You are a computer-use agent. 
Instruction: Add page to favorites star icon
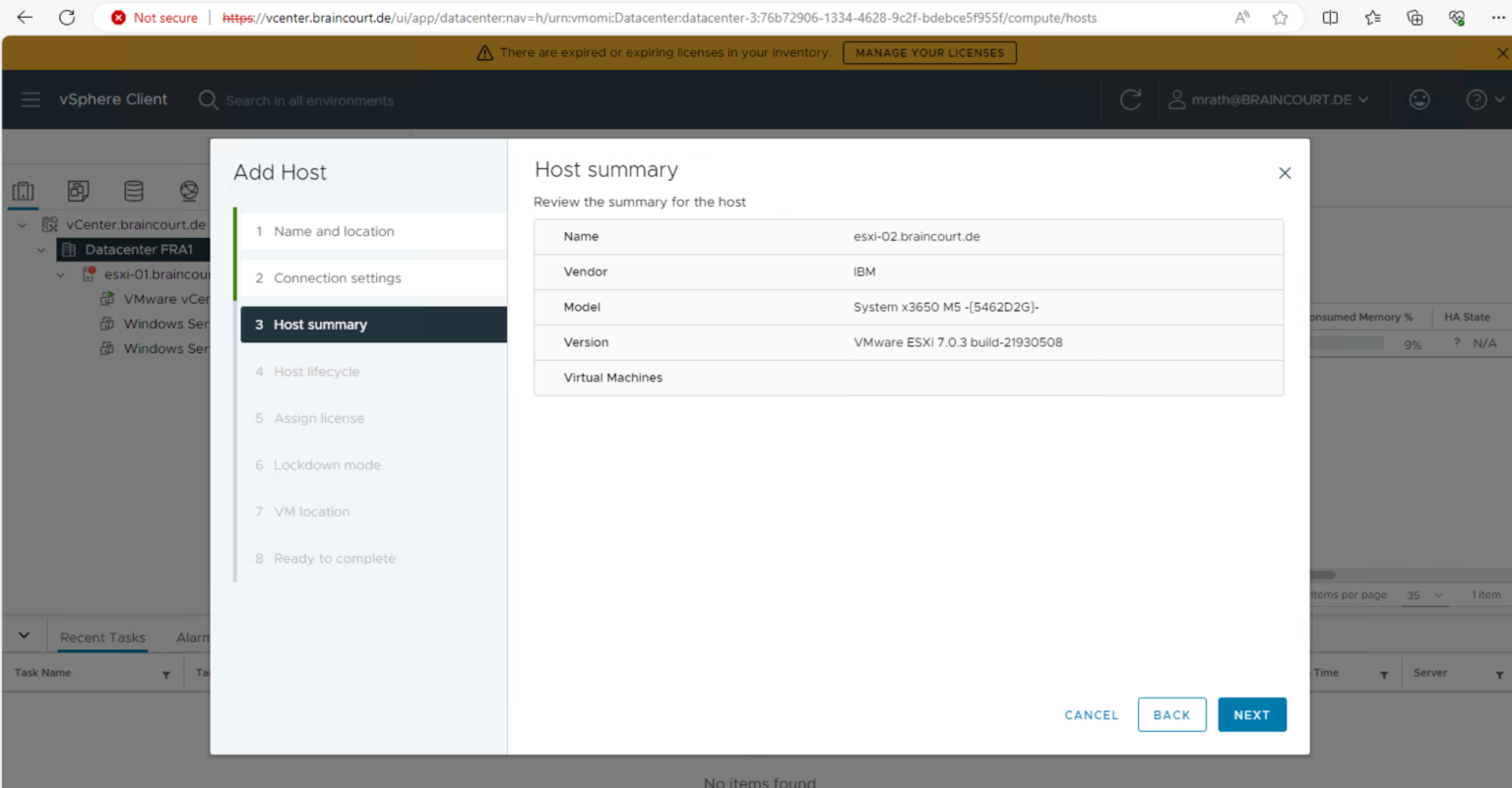click(1280, 18)
